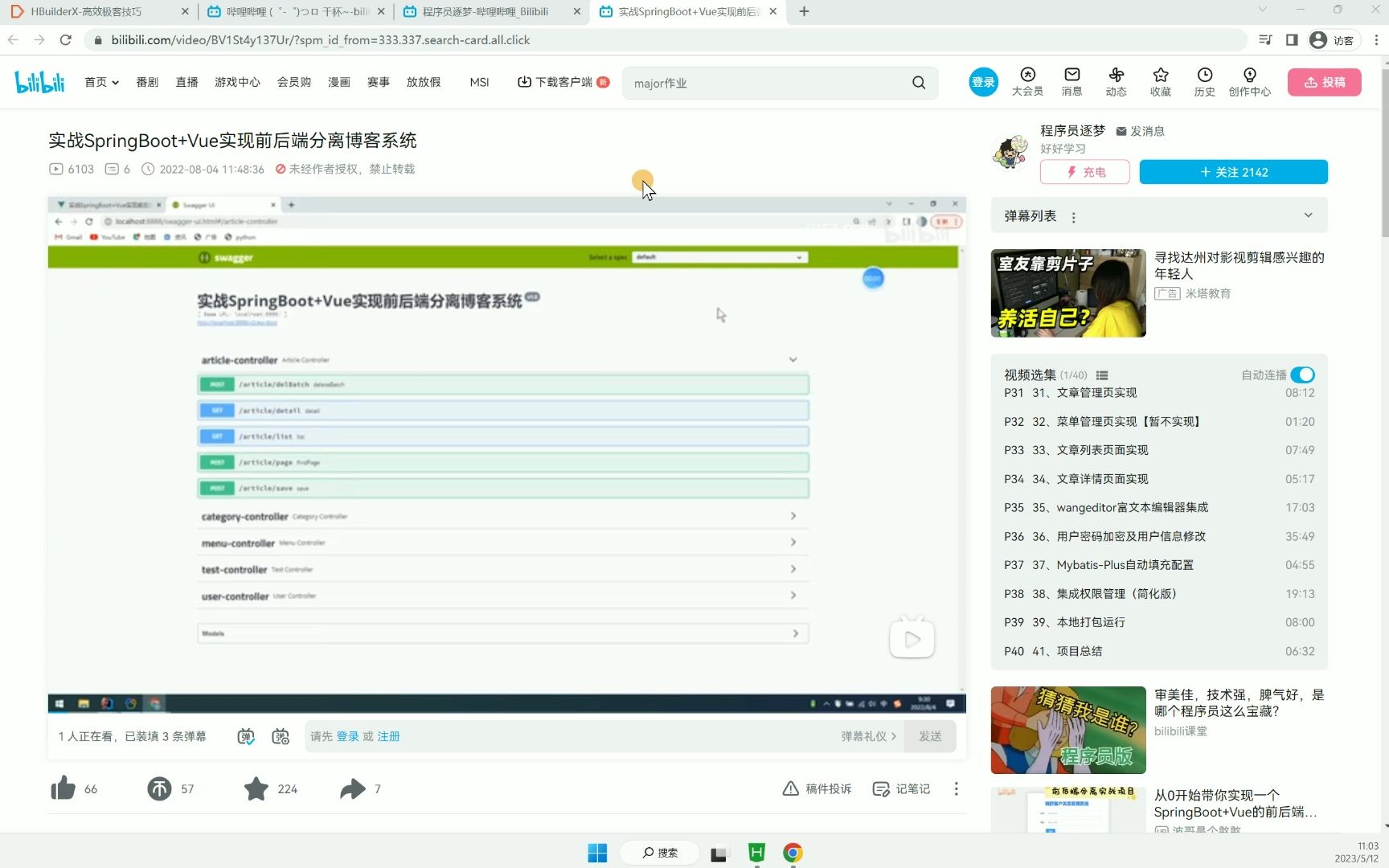The height and width of the screenshot is (868, 1389).
Task: Click the play button in video
Action: click(x=912, y=639)
